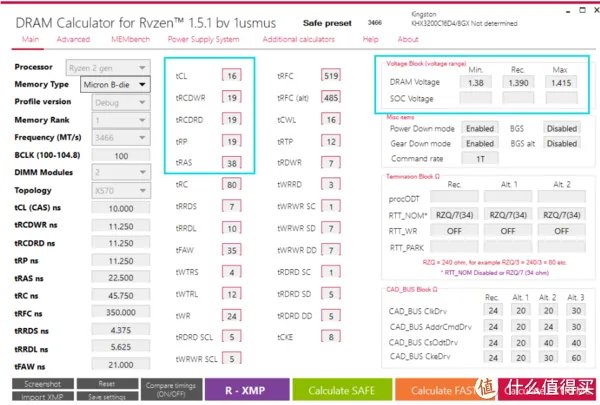Open the Additional calculators tab
This screenshot has height=405, width=600.
298,39
